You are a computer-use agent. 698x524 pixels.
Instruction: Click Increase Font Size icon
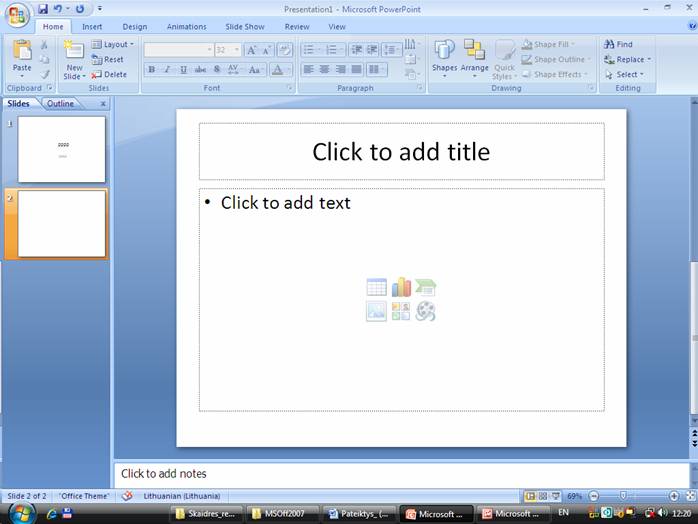[x=252, y=50]
